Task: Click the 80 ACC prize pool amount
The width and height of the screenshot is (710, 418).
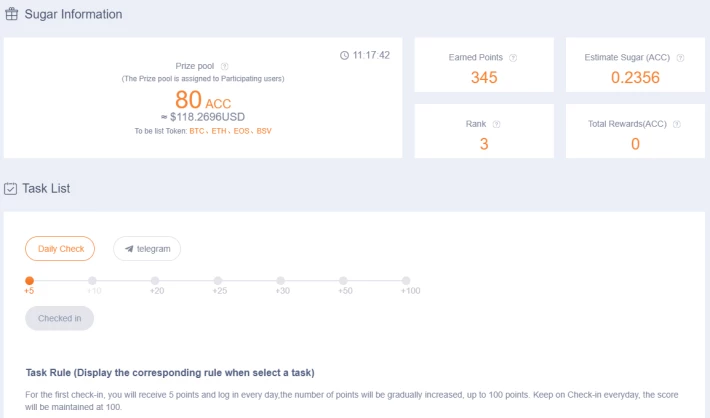Action: [x=203, y=100]
